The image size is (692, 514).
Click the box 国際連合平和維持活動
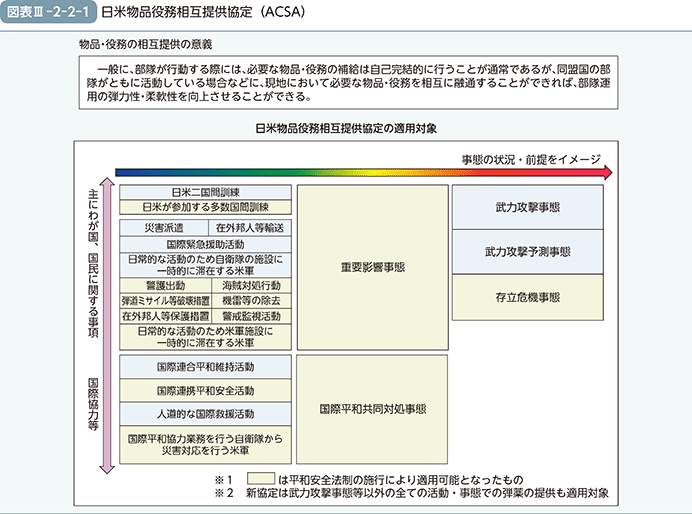pos(205,367)
